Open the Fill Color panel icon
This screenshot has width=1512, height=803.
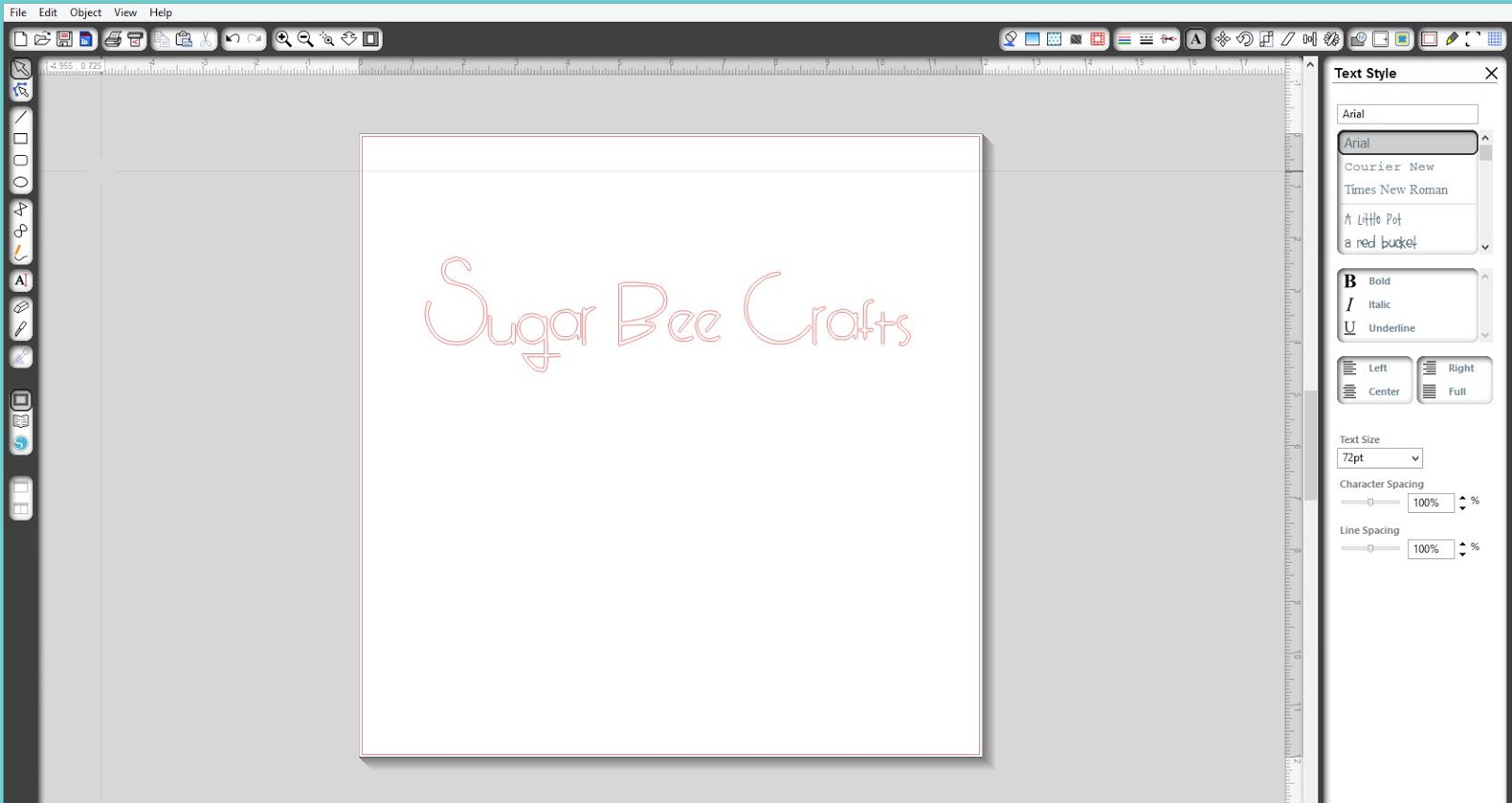[x=1010, y=39]
